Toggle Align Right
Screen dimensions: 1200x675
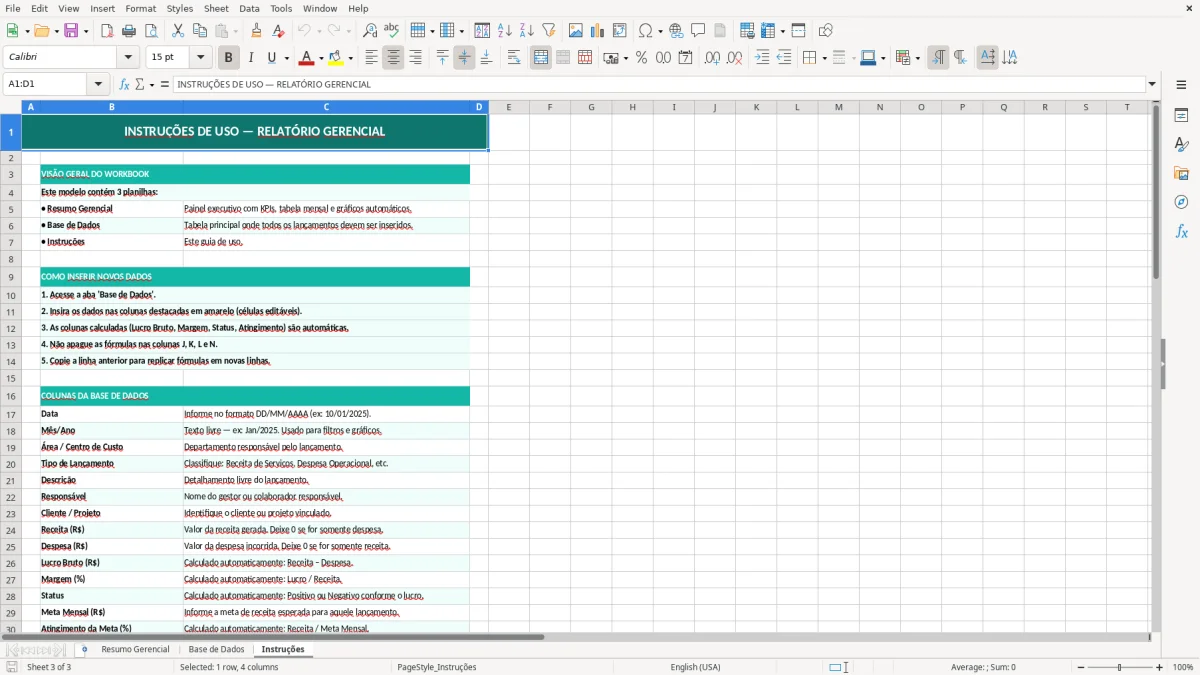[x=415, y=58]
